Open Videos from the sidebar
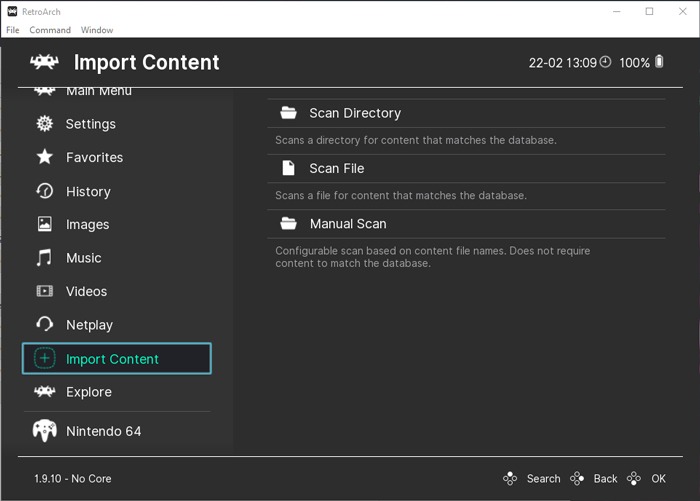Screen dimensions: 700x501 [117, 291]
